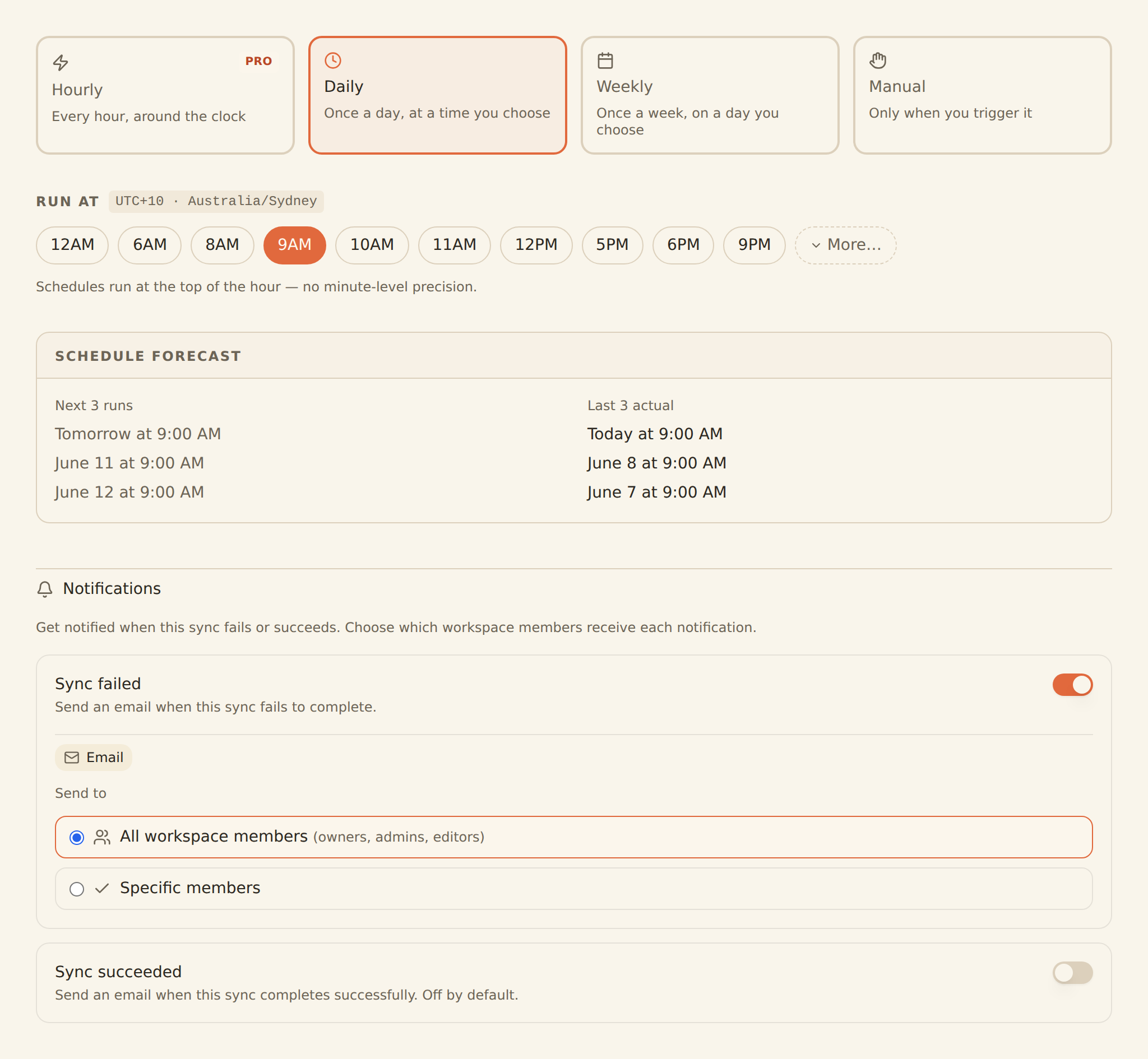Click the people icon for All workspace members
Viewport: 1148px width, 1059px height.
pos(102,837)
